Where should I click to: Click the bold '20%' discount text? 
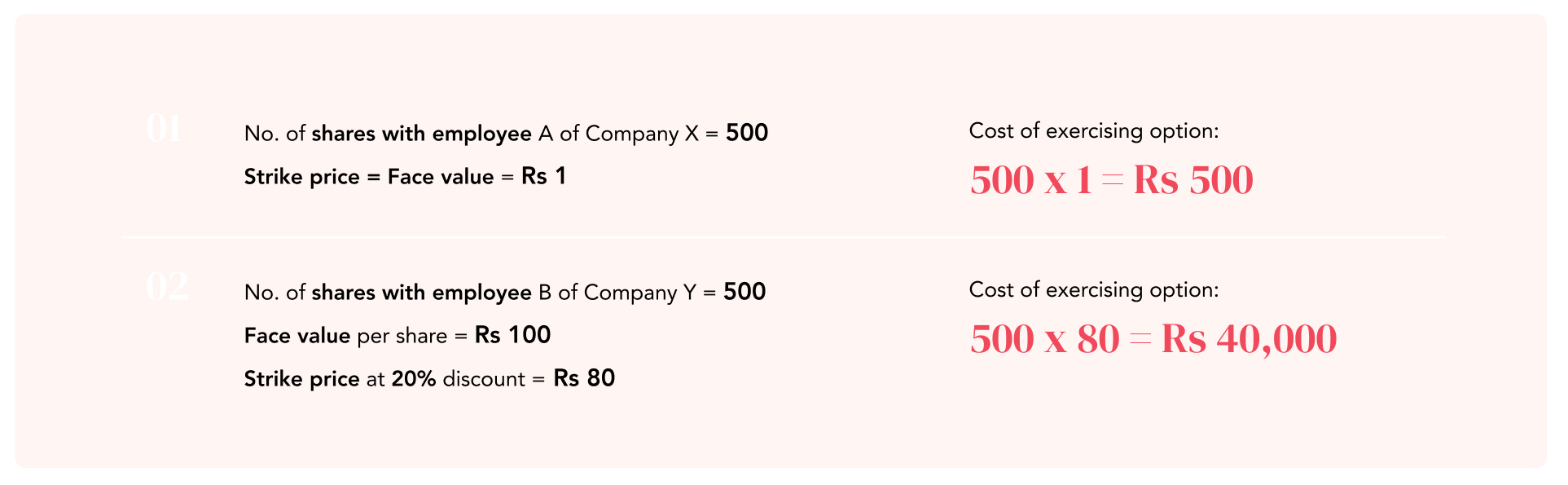point(414,379)
